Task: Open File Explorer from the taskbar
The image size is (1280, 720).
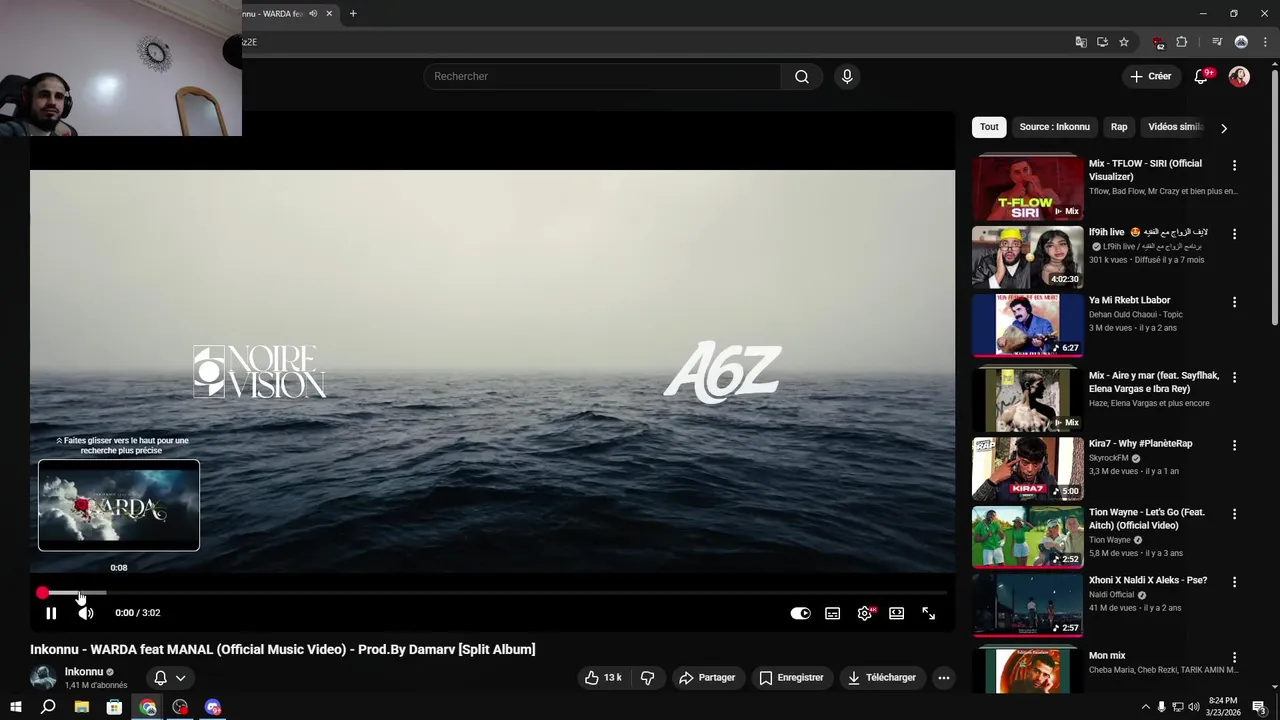Action: click(x=82, y=707)
